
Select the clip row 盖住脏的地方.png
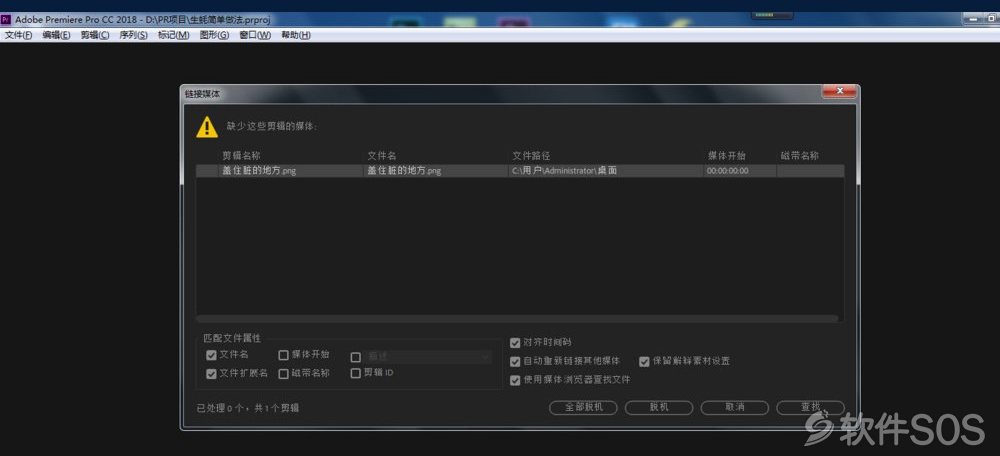(x=520, y=171)
